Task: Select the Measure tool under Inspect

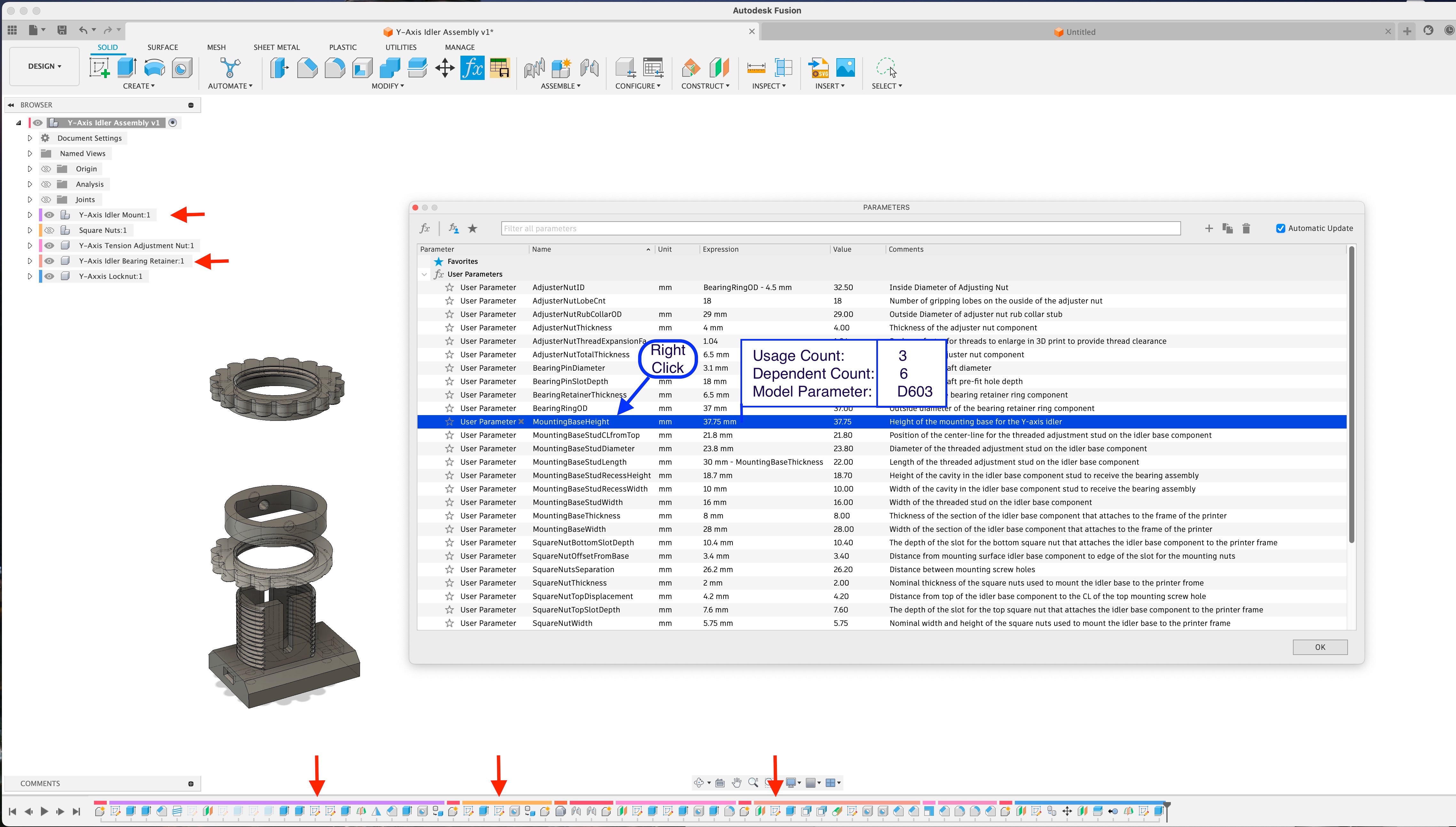Action: (x=756, y=68)
